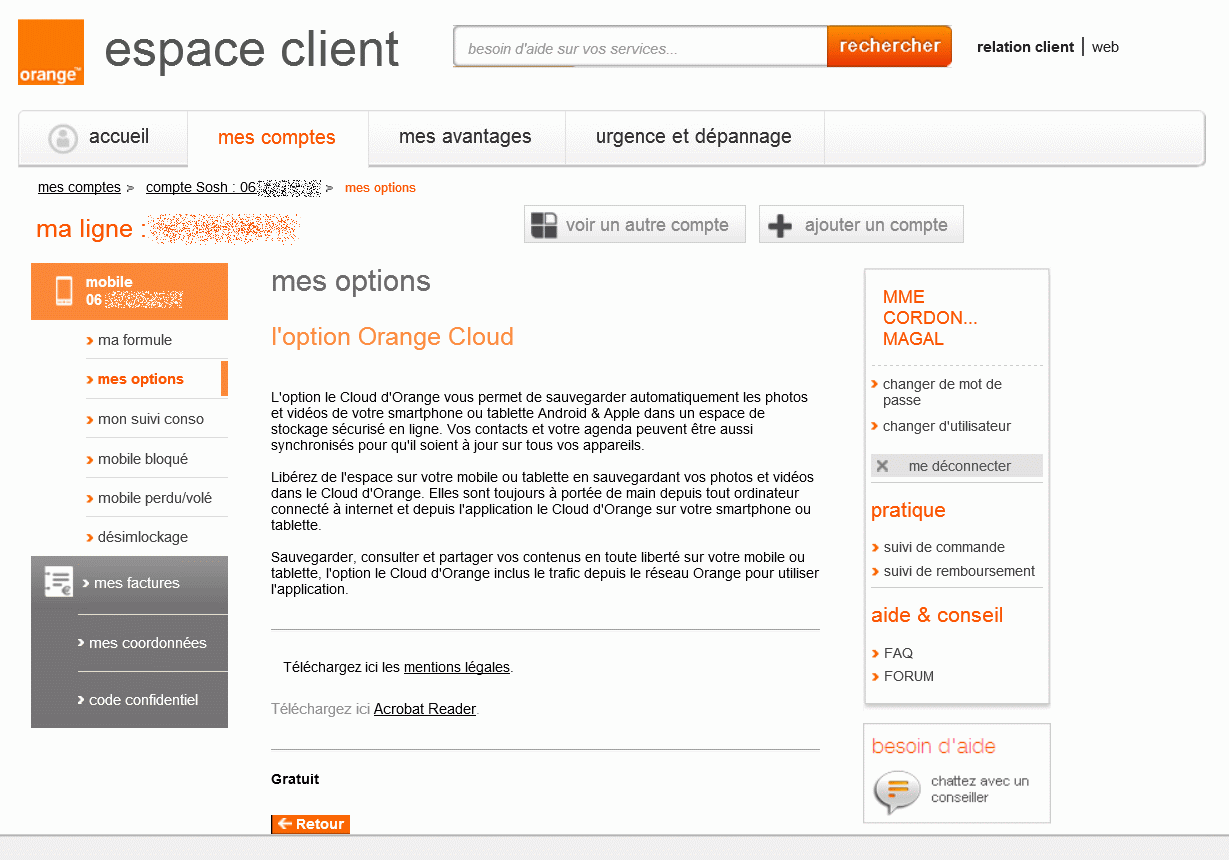Open the accueil tab
Image resolution: width=1229 pixels, height=860 pixels.
click(x=103, y=137)
